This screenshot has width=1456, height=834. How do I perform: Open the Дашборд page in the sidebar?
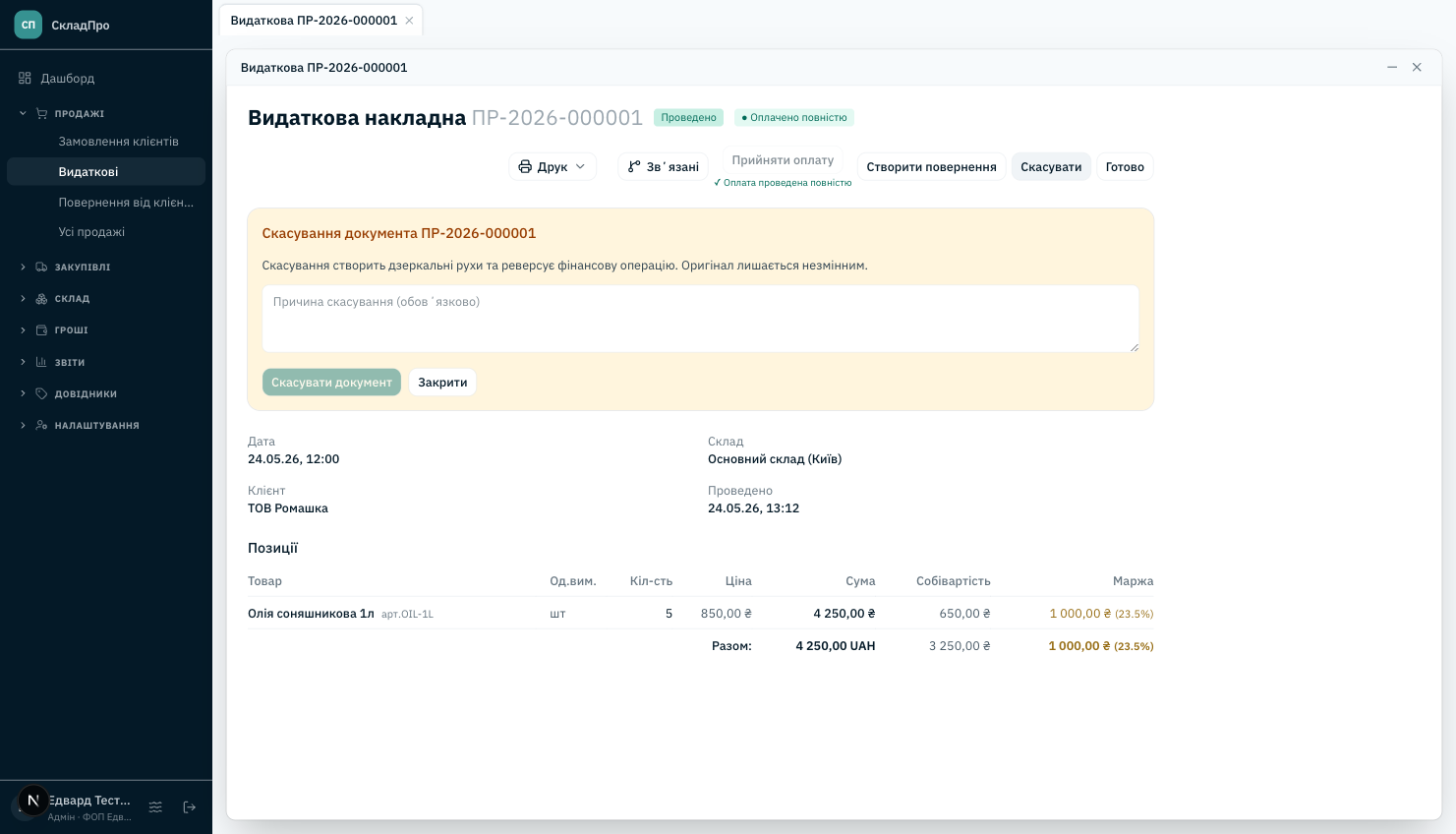[x=106, y=78]
